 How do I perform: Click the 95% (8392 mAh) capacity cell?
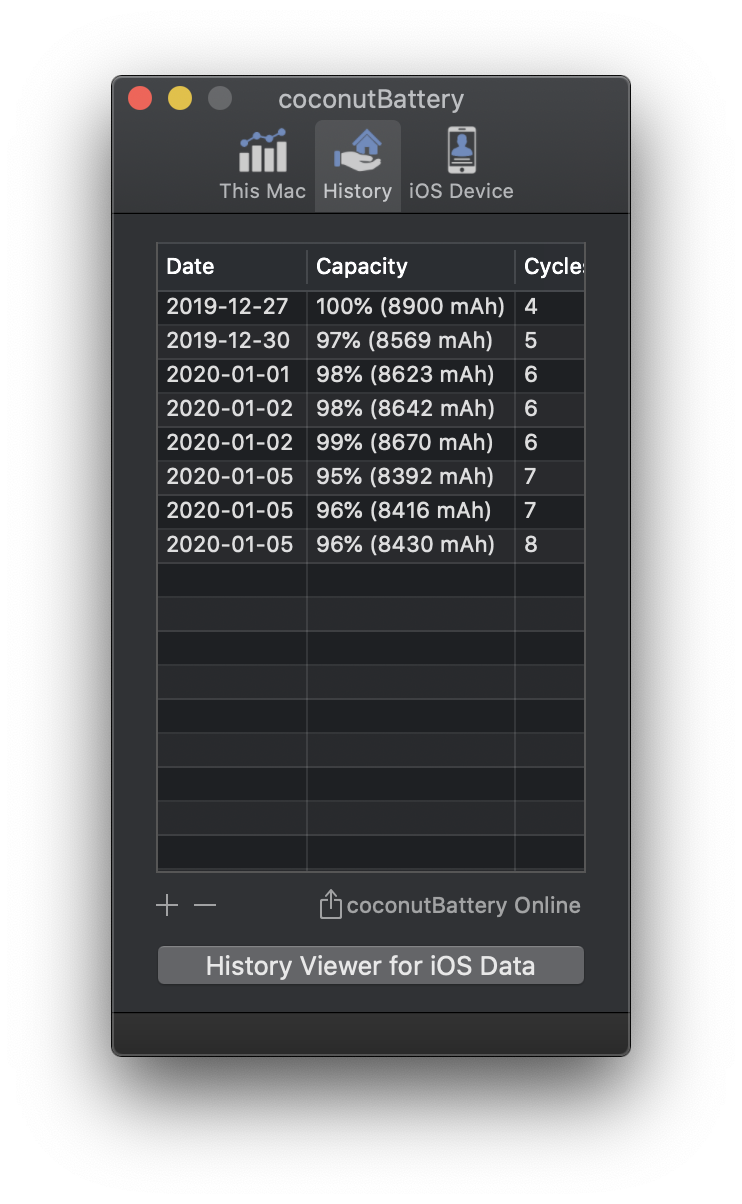coord(411,477)
